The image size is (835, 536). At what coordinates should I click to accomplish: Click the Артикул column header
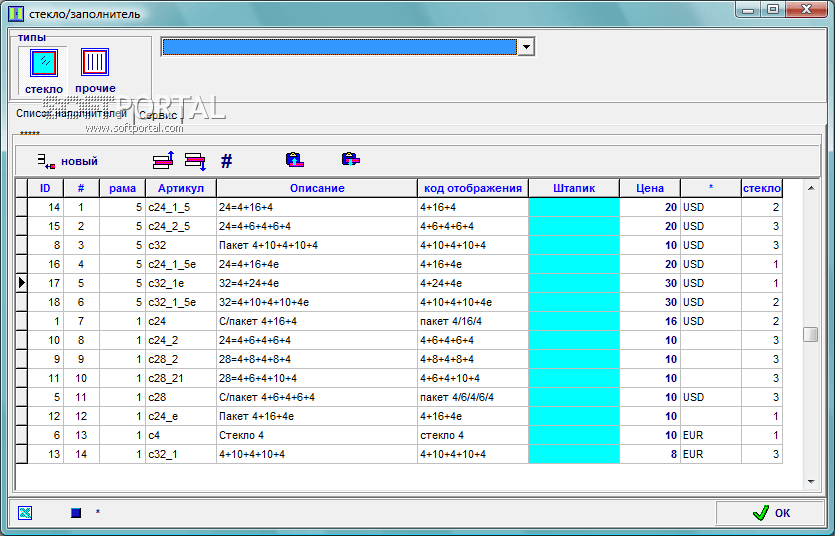coord(181,188)
